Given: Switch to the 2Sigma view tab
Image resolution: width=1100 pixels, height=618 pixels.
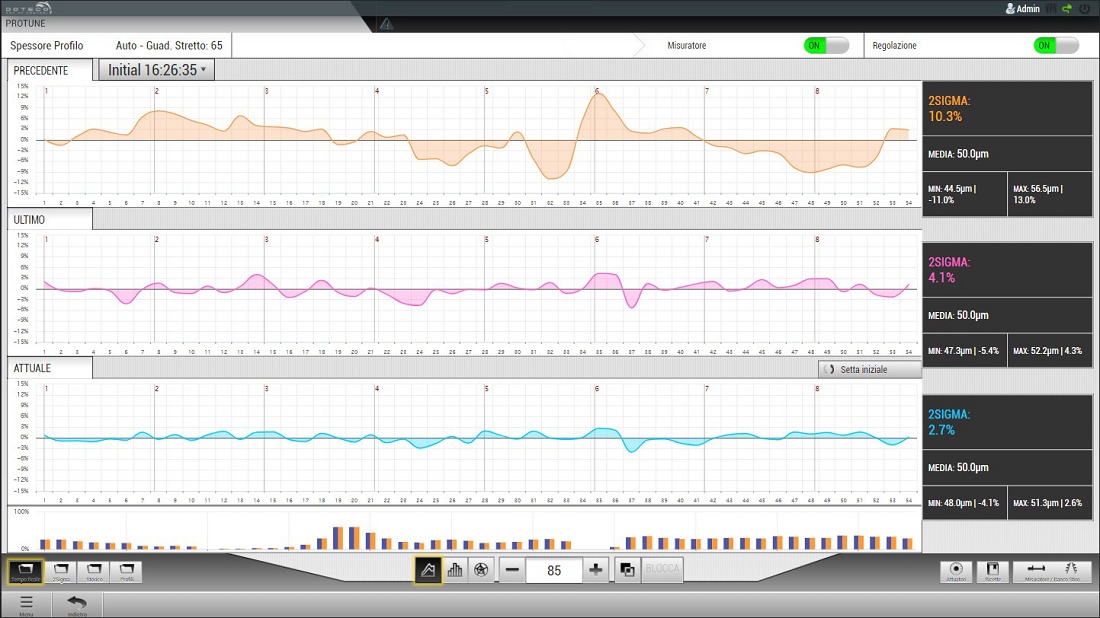Looking at the screenshot, I should (x=61, y=572).
